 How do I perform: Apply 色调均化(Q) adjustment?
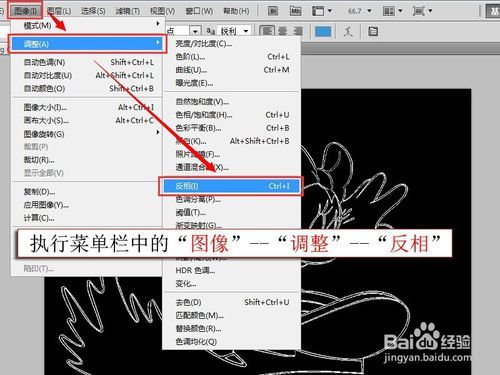pyautogui.click(x=232, y=342)
